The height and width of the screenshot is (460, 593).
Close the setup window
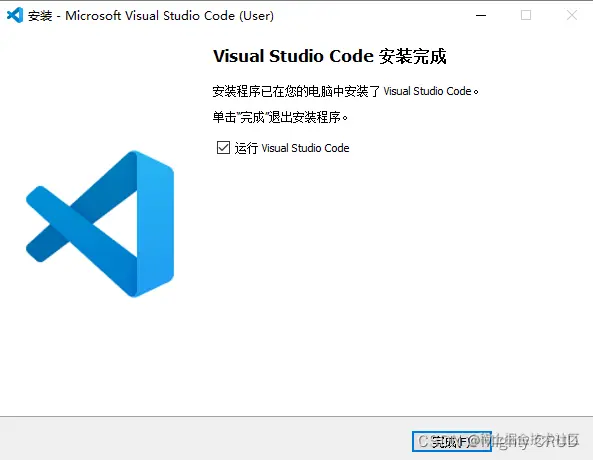click(x=571, y=16)
